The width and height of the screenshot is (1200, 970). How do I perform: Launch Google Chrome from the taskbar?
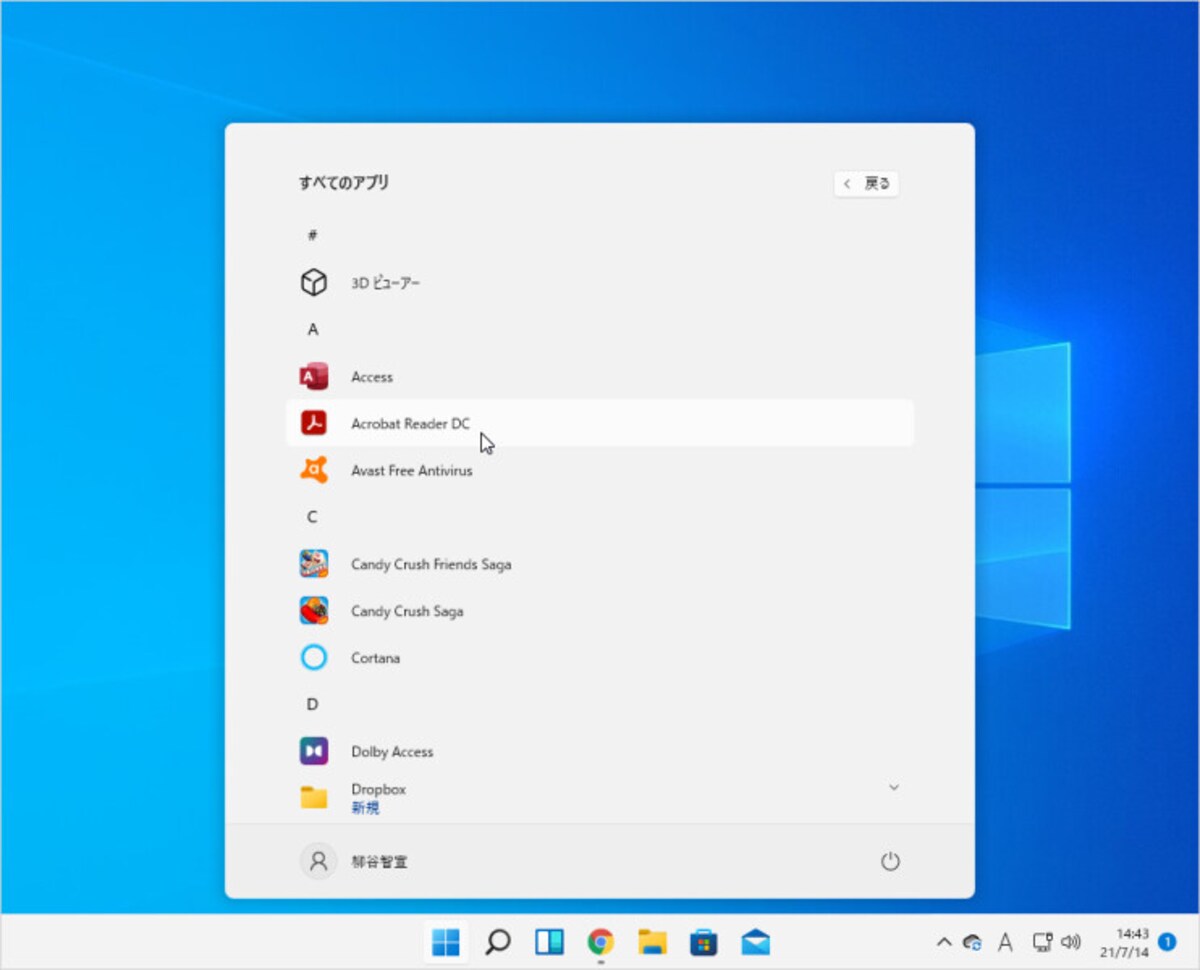(600, 942)
